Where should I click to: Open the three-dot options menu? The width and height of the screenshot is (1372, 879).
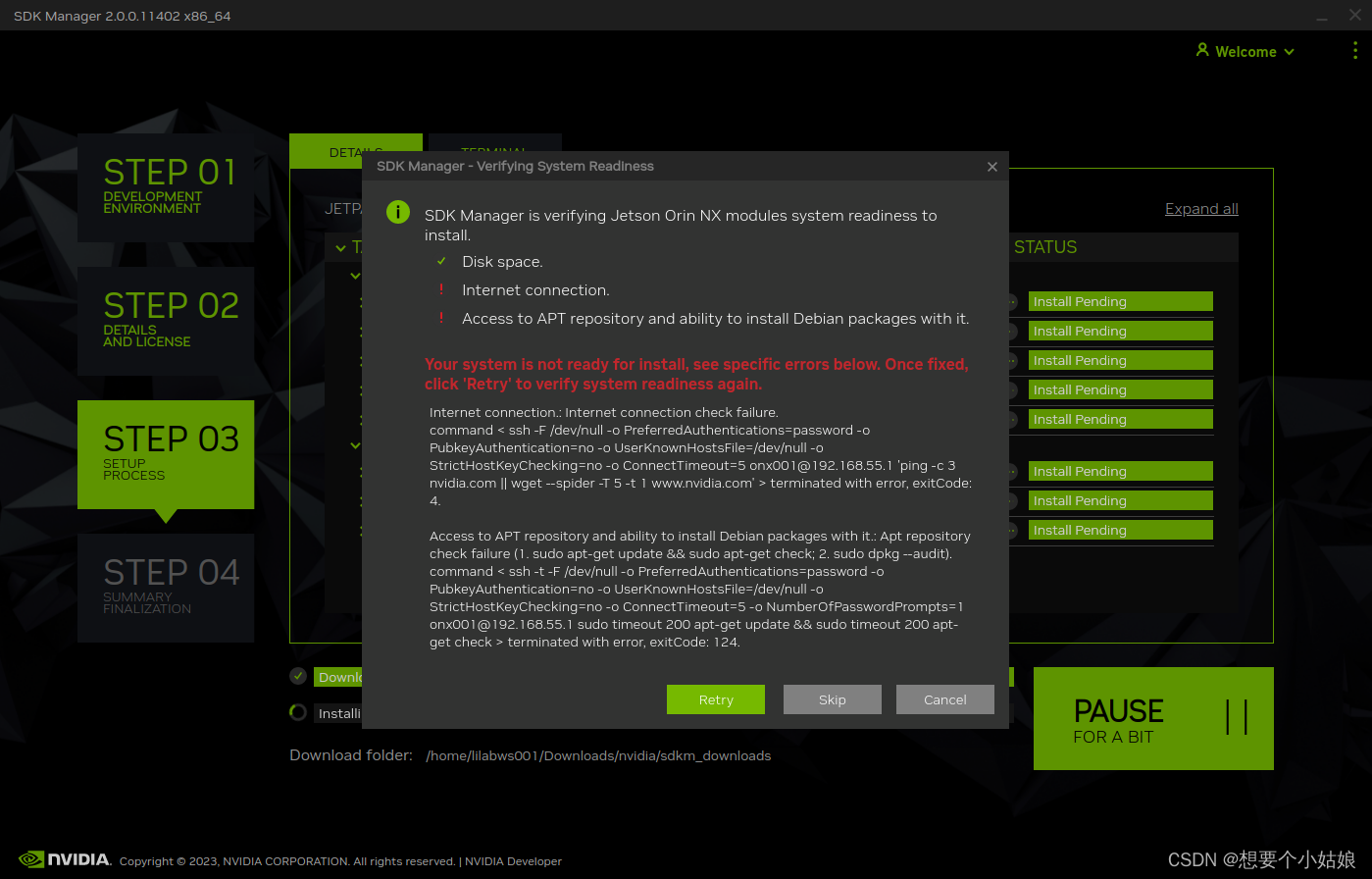tap(1355, 51)
